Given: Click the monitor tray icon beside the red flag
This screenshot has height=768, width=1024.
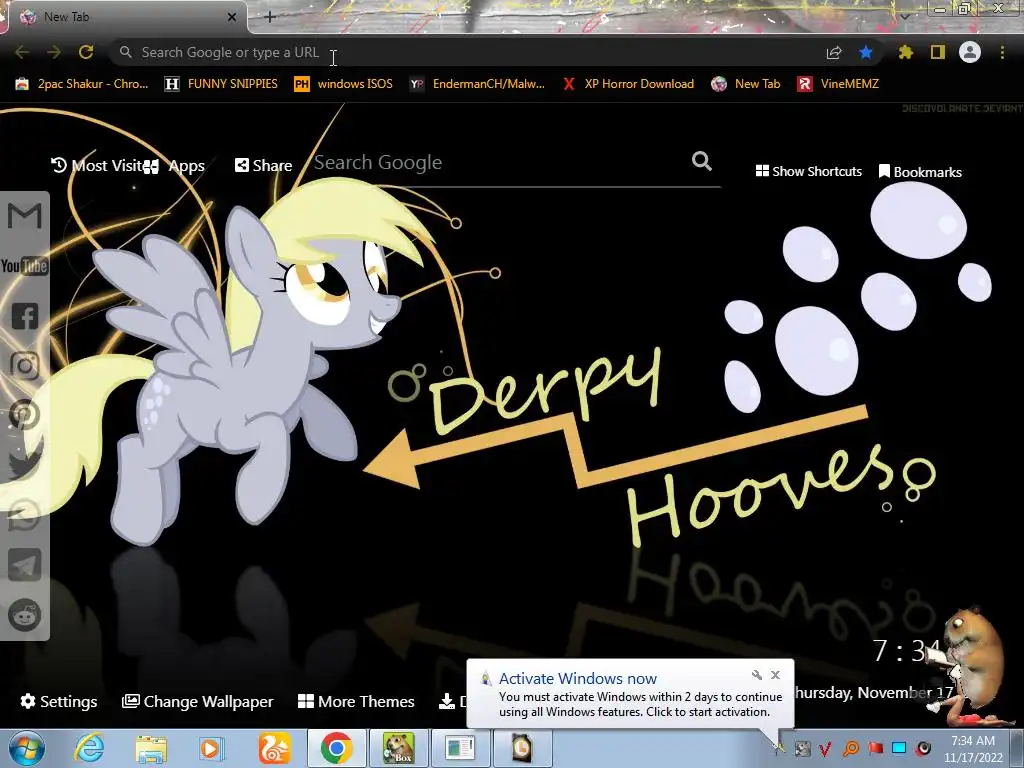Looking at the screenshot, I should (899, 748).
